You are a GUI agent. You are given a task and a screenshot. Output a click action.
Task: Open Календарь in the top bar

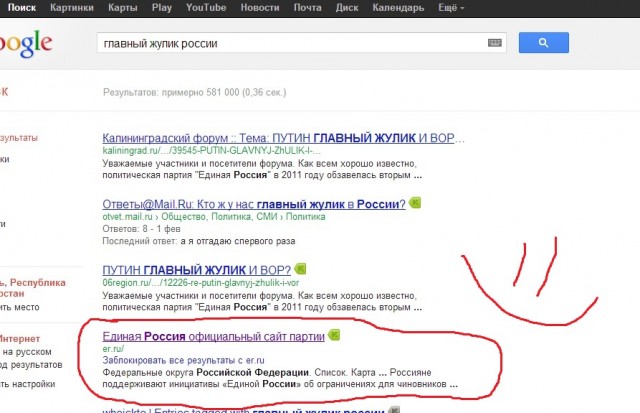(x=398, y=7)
